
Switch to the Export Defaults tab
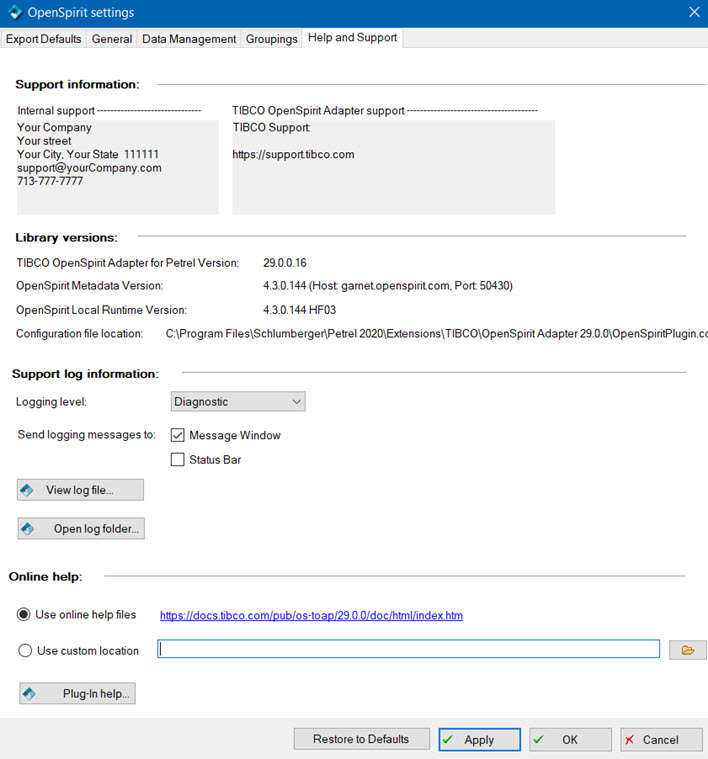44,39
